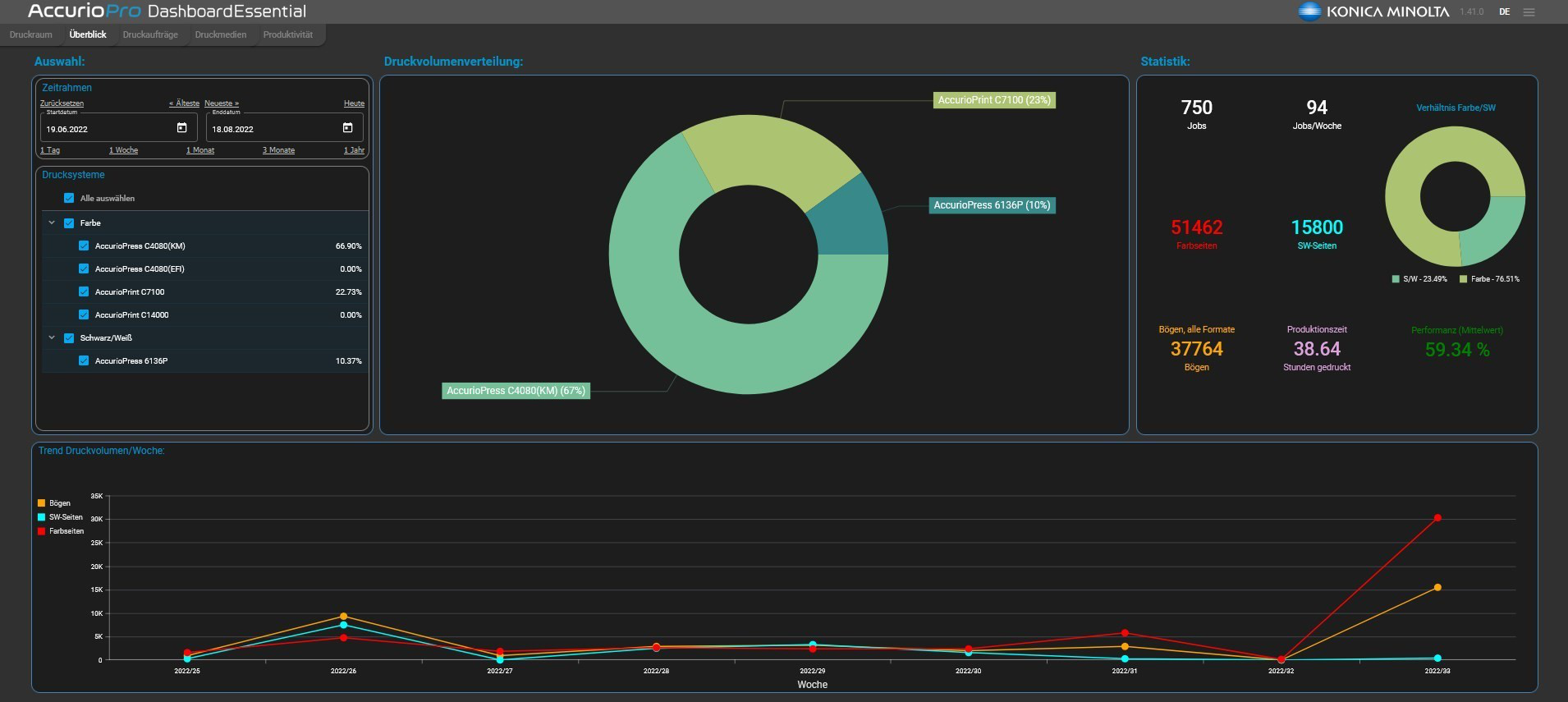Click the AccurioPrint C7100 (23%) chart label
Image resolution: width=1568 pixels, height=702 pixels.
click(994, 100)
